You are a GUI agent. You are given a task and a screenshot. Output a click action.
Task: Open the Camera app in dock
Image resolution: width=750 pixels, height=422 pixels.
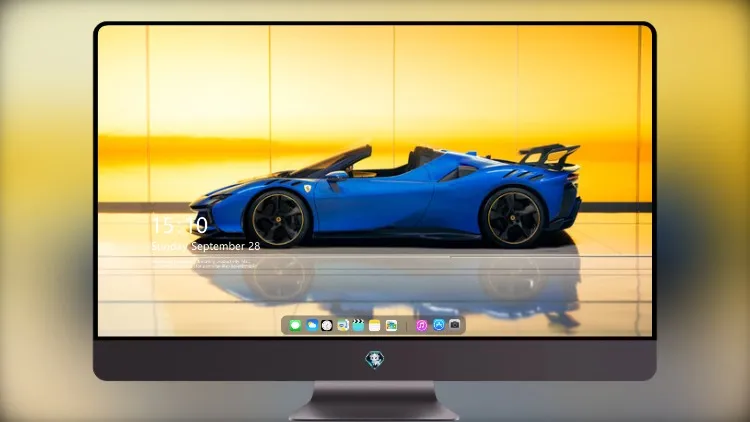pyautogui.click(x=455, y=324)
